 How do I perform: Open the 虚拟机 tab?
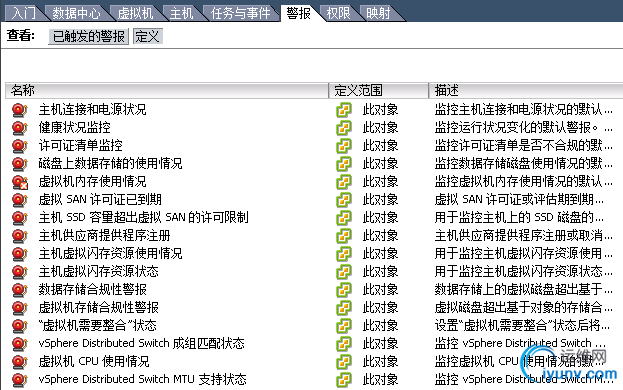point(135,14)
